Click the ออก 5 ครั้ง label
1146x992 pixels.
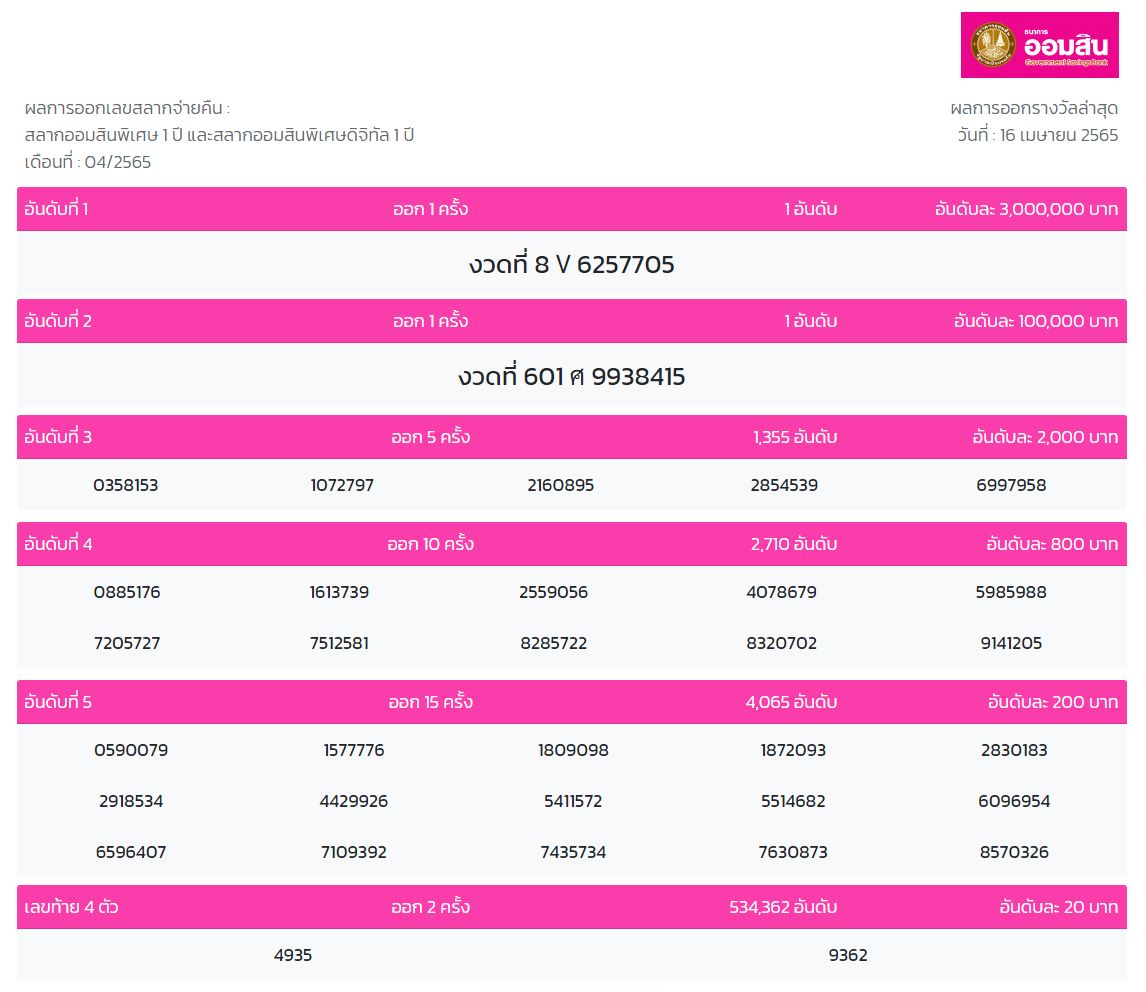(430, 437)
